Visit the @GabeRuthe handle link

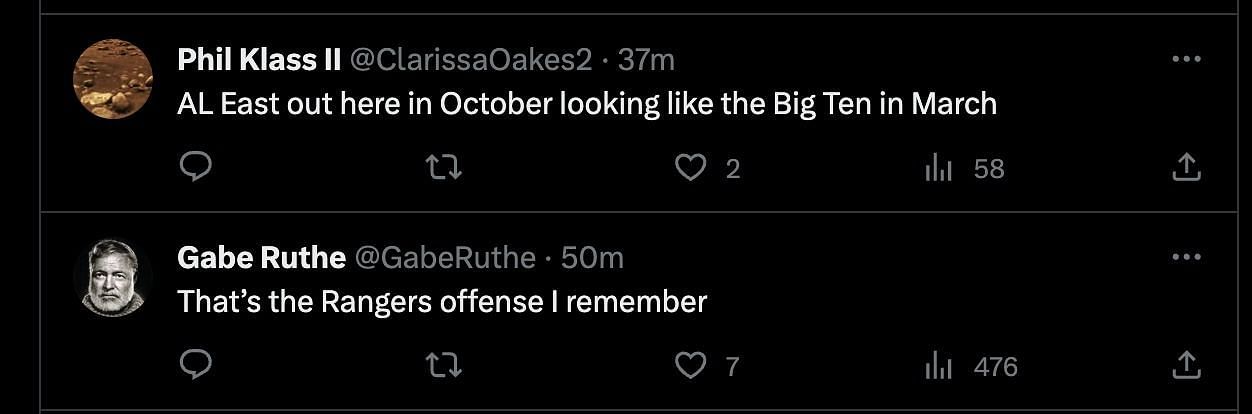[x=445, y=258]
